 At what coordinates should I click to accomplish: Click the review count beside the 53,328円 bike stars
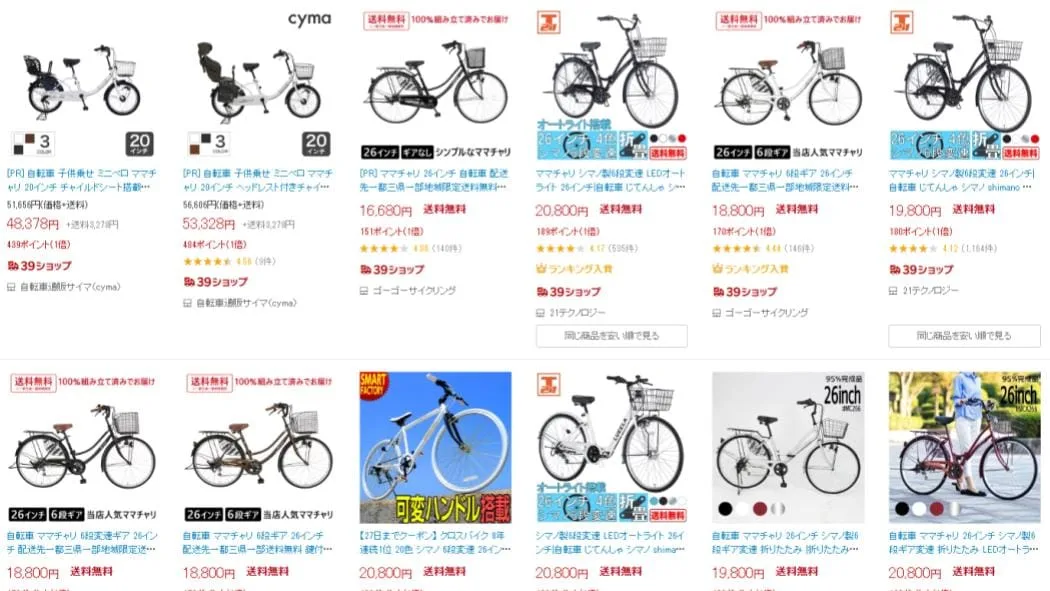tap(265, 262)
